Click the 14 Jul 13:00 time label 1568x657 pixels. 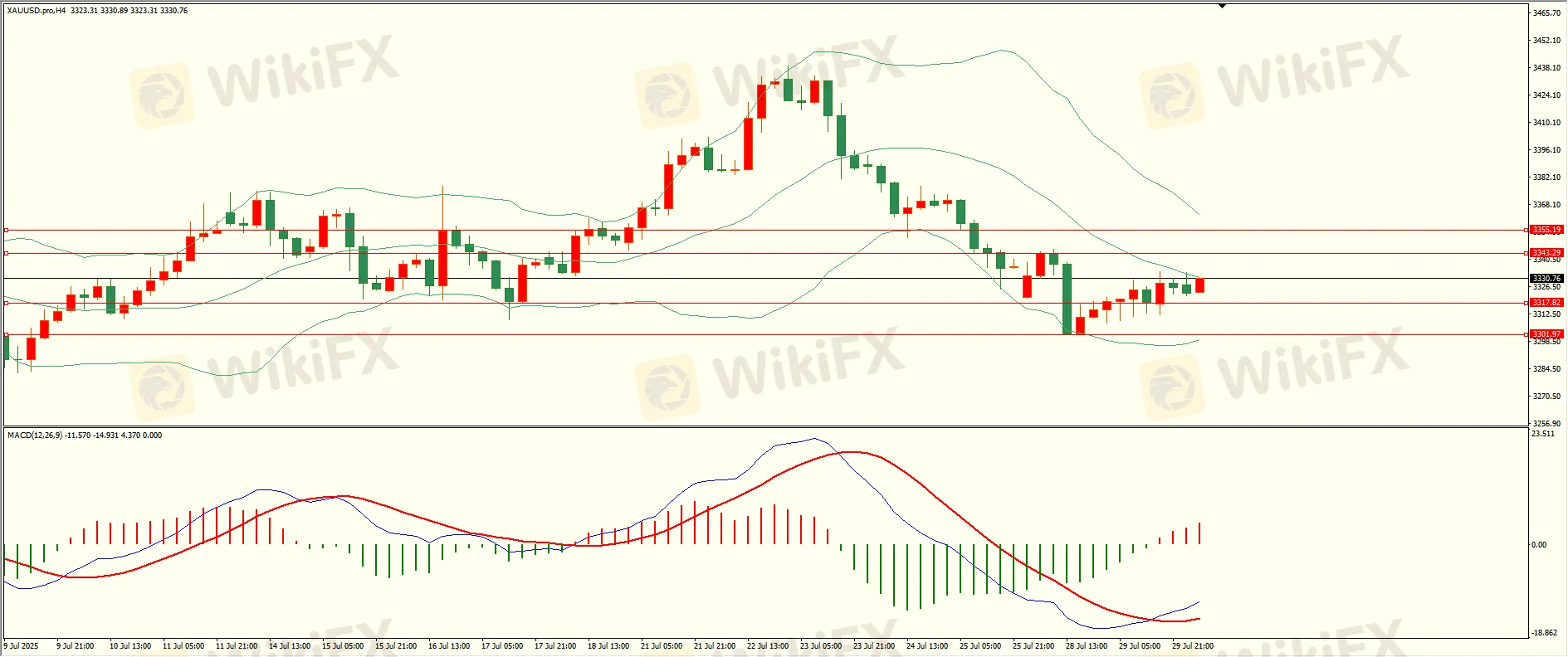click(x=290, y=646)
